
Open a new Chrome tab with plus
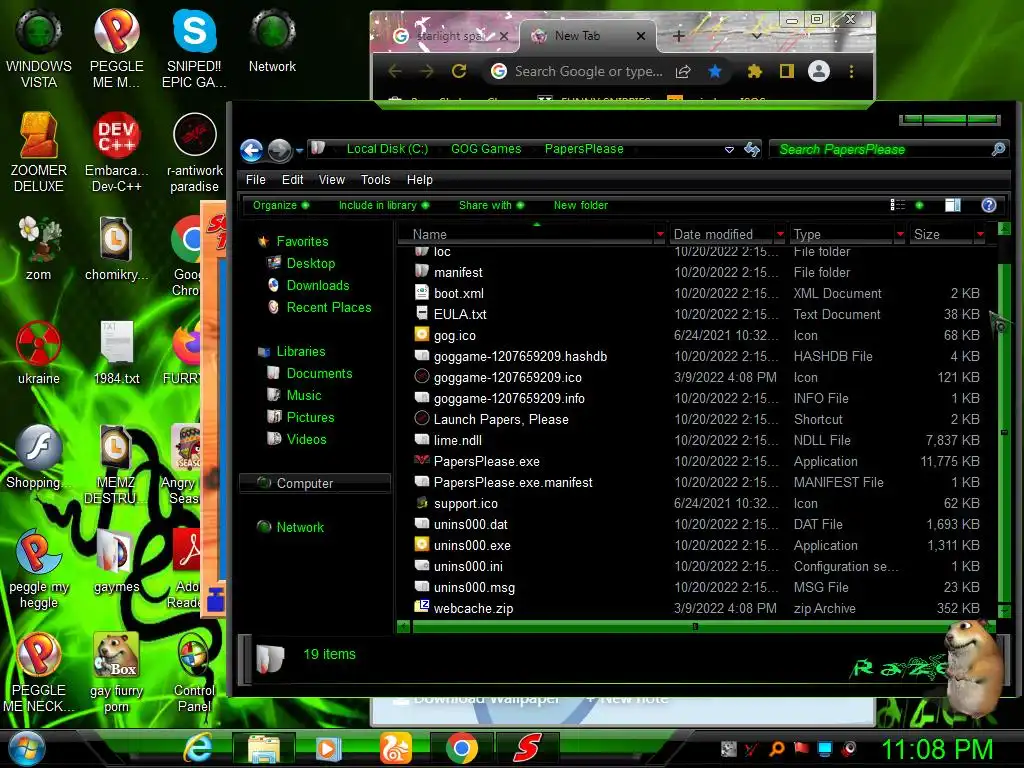point(679,36)
